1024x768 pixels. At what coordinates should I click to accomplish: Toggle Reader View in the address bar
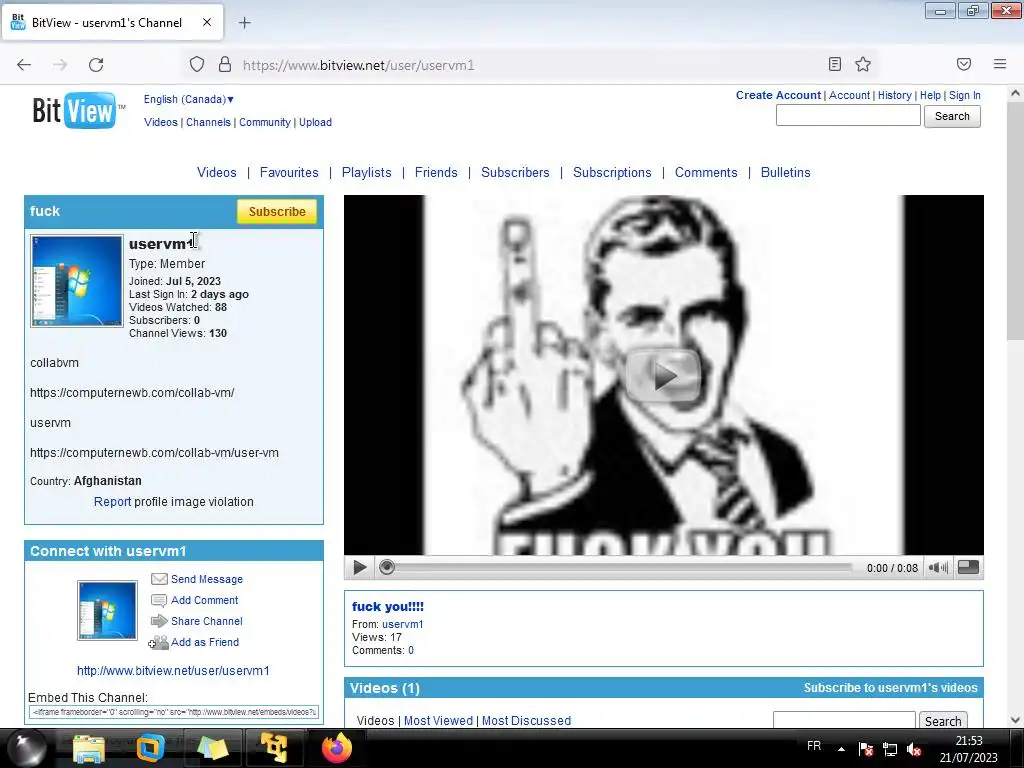pos(835,64)
